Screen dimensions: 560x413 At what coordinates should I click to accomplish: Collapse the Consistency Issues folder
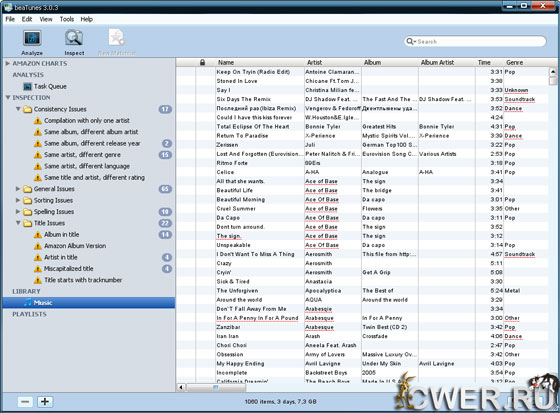pyautogui.click(x=18, y=109)
